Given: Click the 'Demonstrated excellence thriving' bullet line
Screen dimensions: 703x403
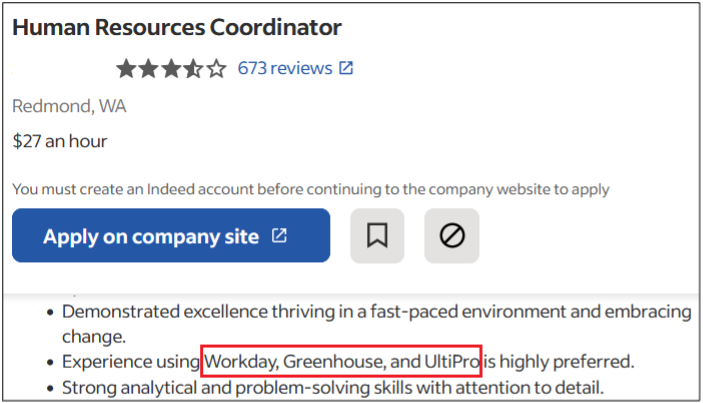Looking at the screenshot, I should pos(377,324).
